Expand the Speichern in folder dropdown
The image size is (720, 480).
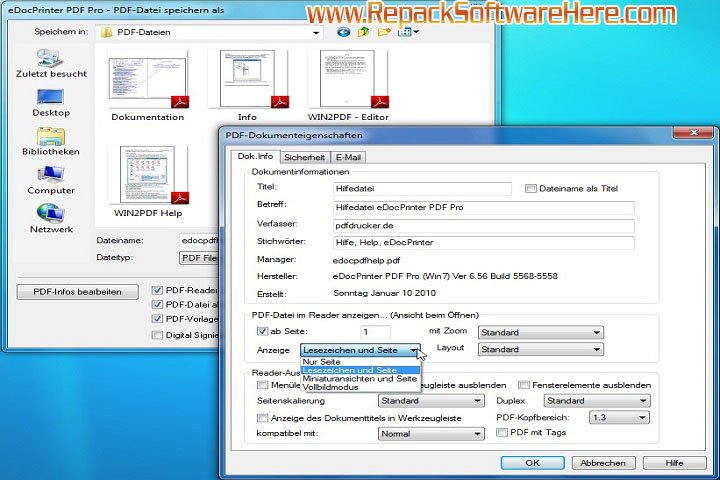tap(316, 33)
